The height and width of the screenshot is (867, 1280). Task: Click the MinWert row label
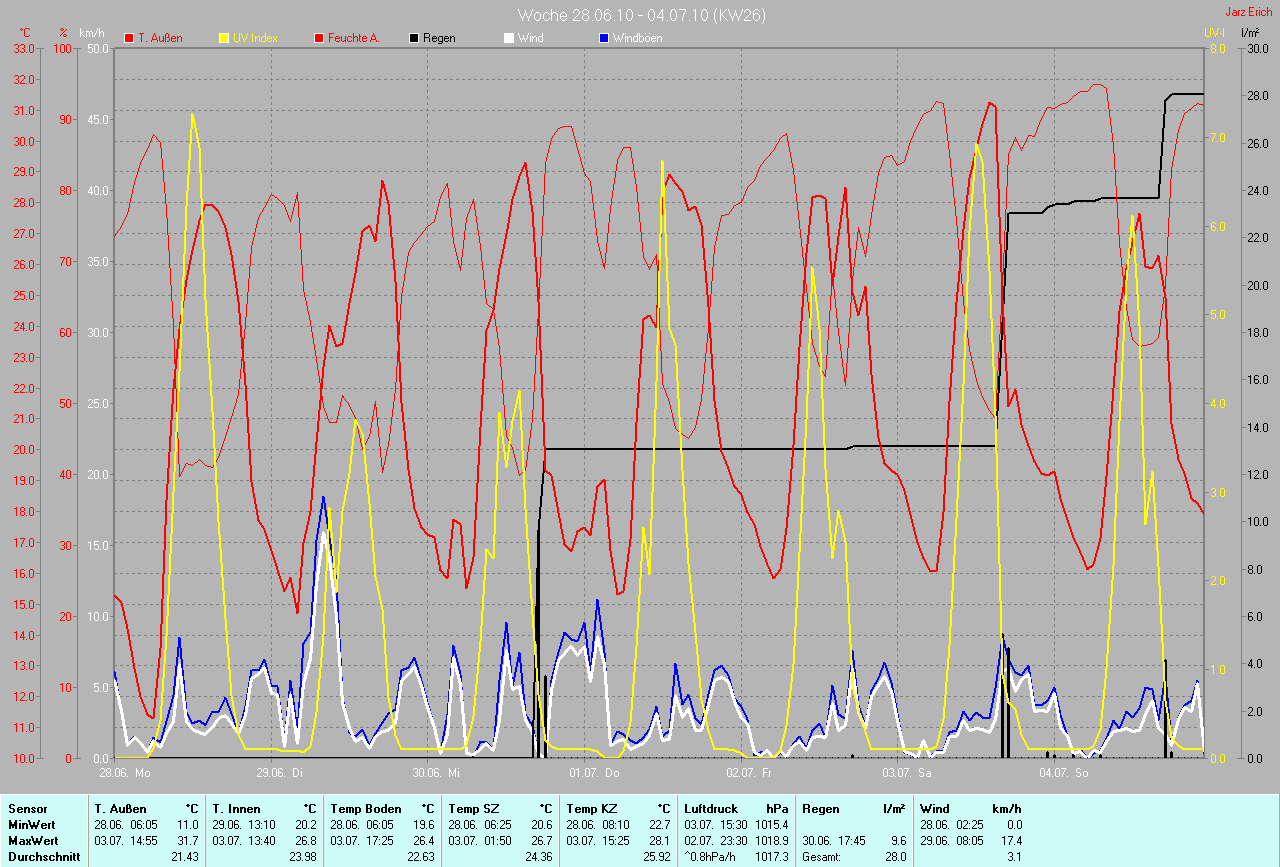[x=29, y=825]
